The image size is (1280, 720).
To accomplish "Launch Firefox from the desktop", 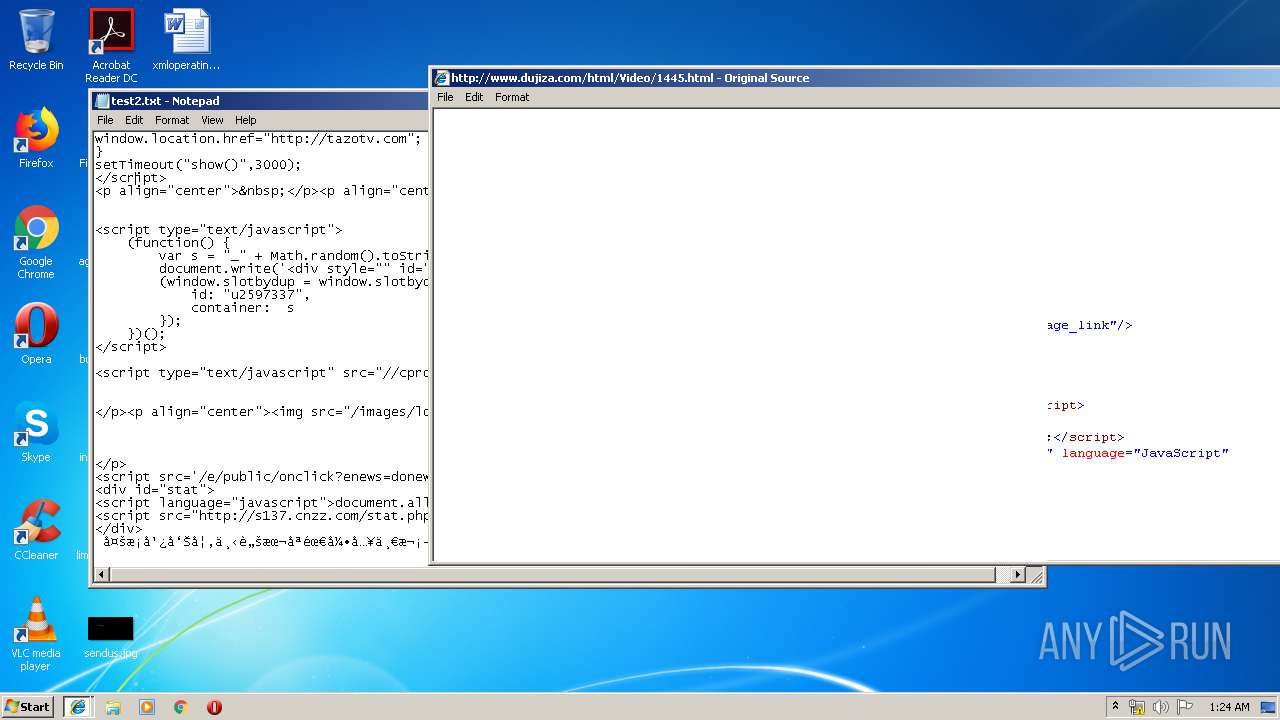I will click(x=36, y=138).
